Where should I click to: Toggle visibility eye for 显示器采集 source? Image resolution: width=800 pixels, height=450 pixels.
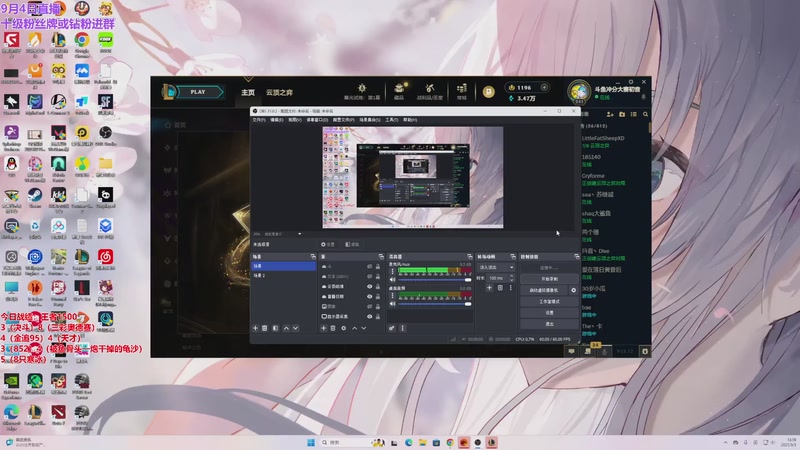369,316
